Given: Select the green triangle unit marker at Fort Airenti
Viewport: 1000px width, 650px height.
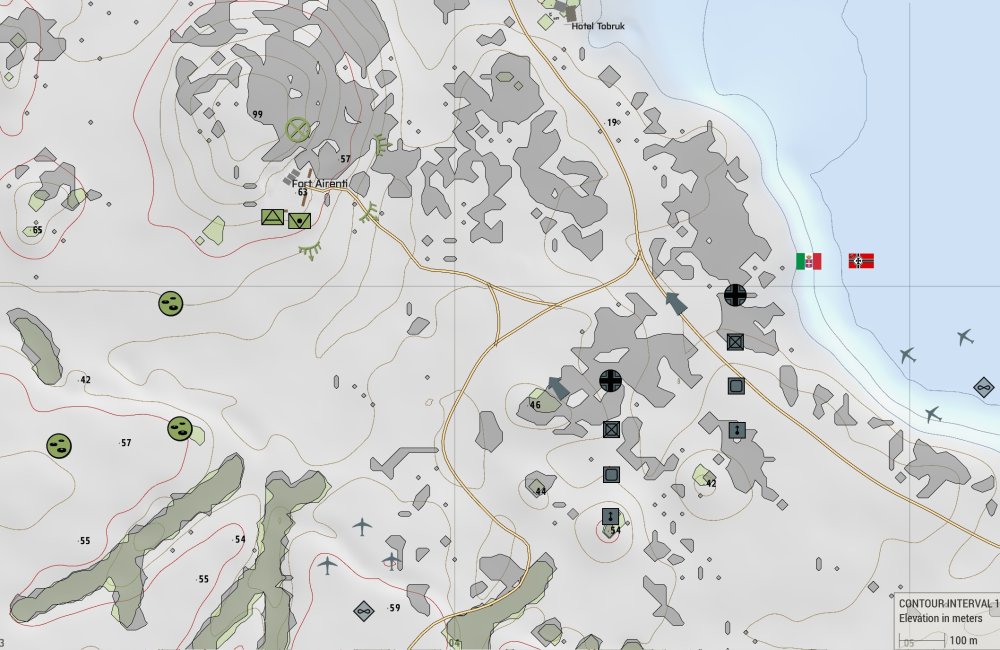Looking at the screenshot, I should point(272,217).
